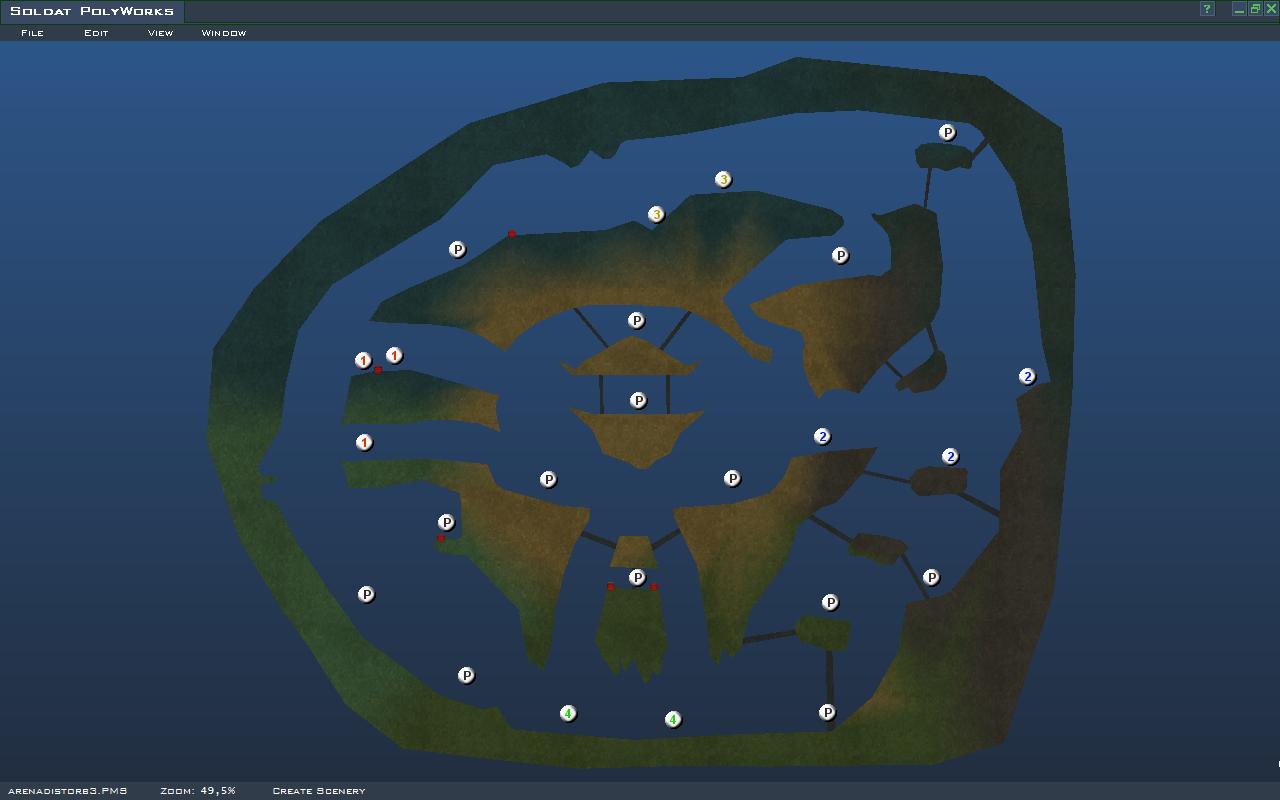Open the Edit menu
1280x800 pixels.
pos(96,33)
